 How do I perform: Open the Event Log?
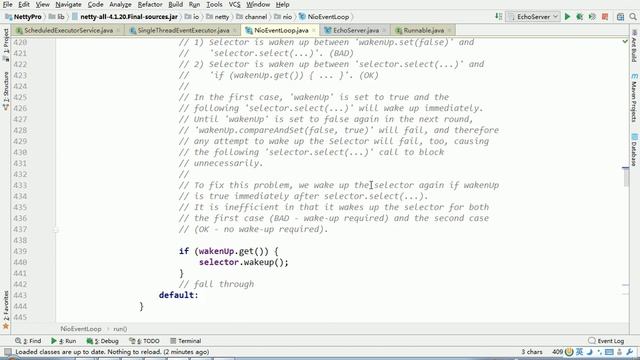click(x=607, y=341)
